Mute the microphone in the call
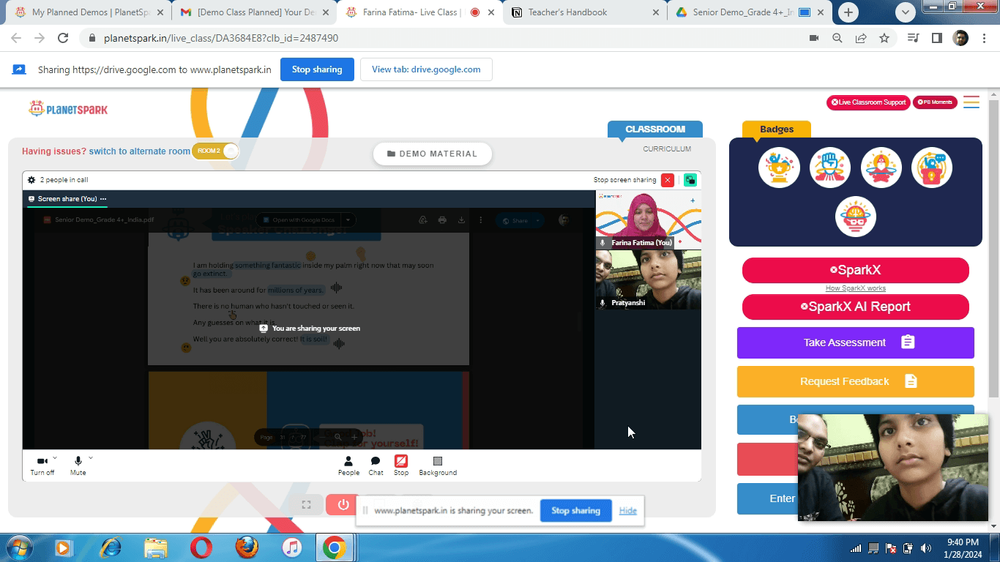Viewport: 1000px width, 562px height. tap(78, 466)
